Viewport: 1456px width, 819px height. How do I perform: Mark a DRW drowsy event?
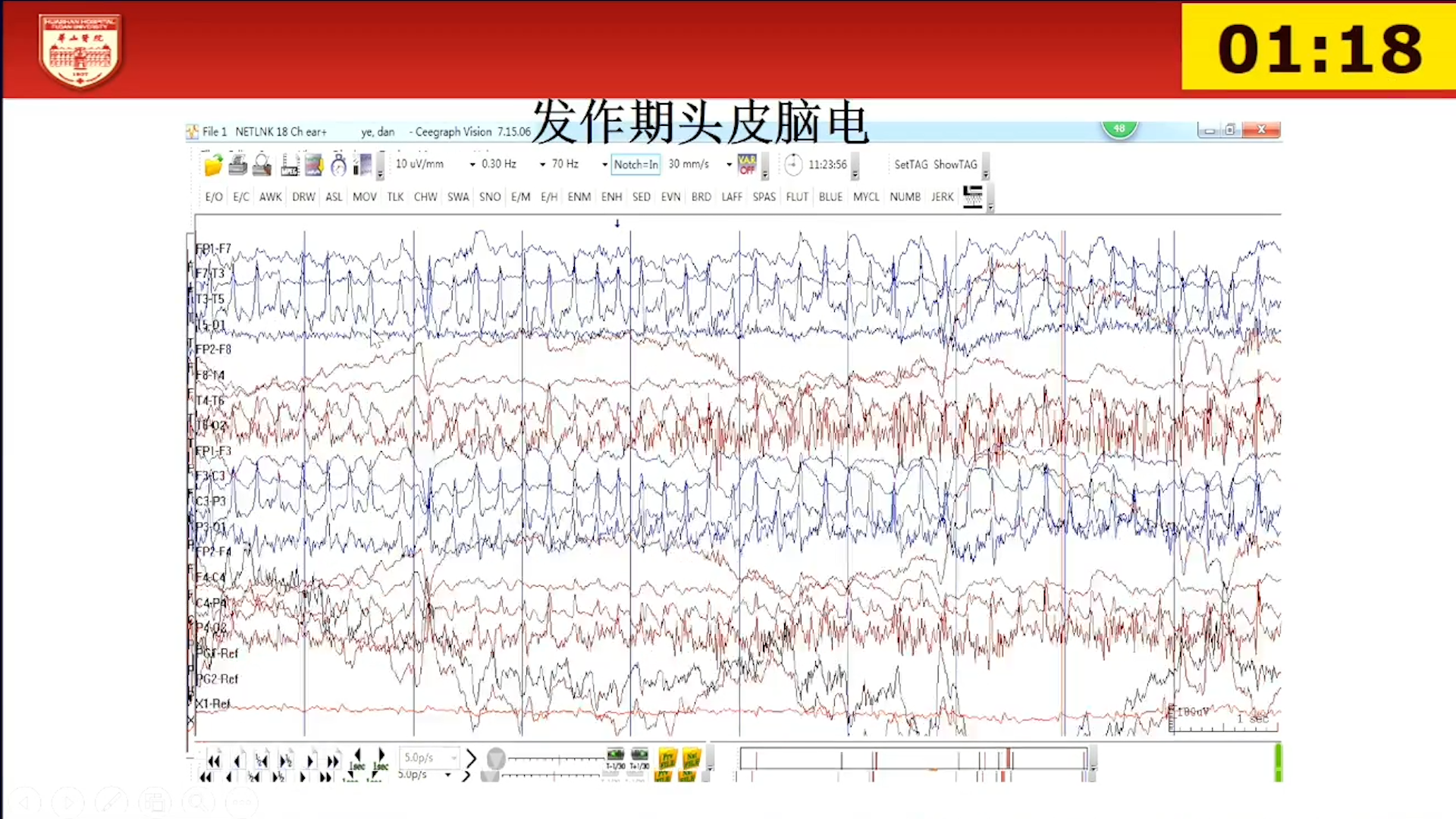tap(303, 196)
